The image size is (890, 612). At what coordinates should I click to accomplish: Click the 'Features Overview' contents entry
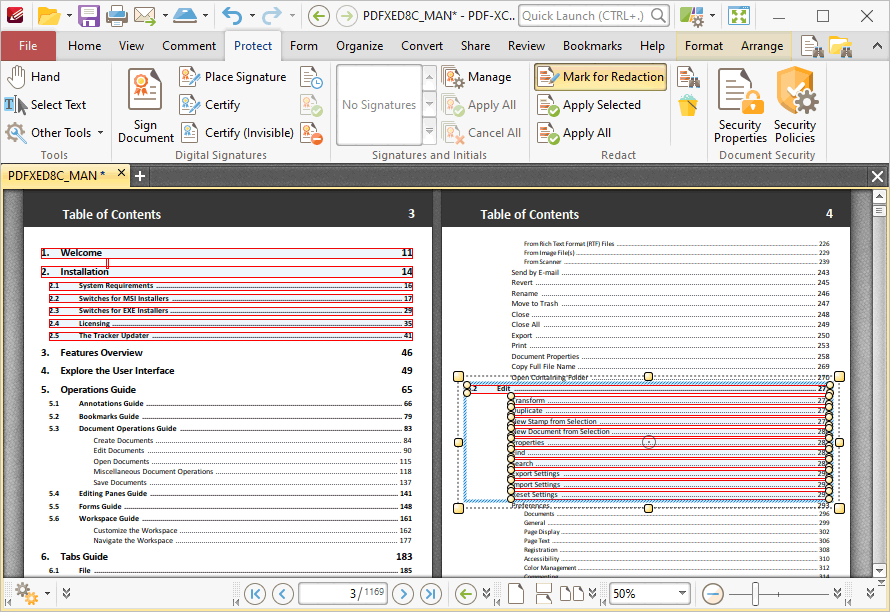click(x=101, y=353)
